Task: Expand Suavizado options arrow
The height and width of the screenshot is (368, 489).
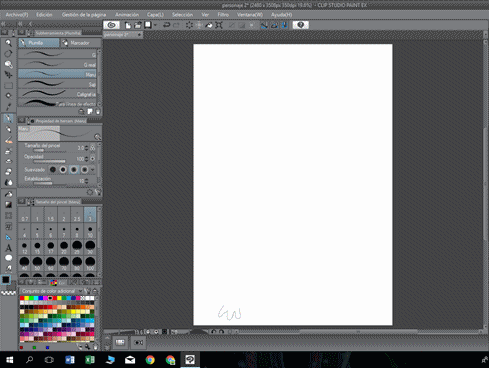Action: click(x=92, y=170)
